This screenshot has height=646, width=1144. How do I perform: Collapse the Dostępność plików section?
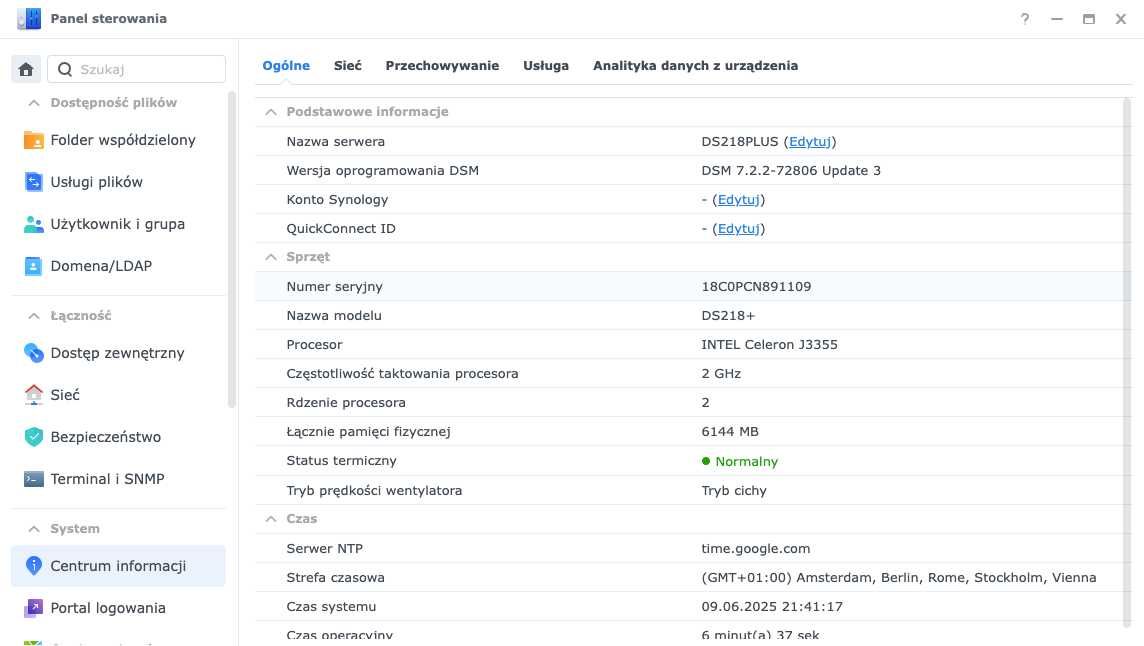click(x=34, y=103)
